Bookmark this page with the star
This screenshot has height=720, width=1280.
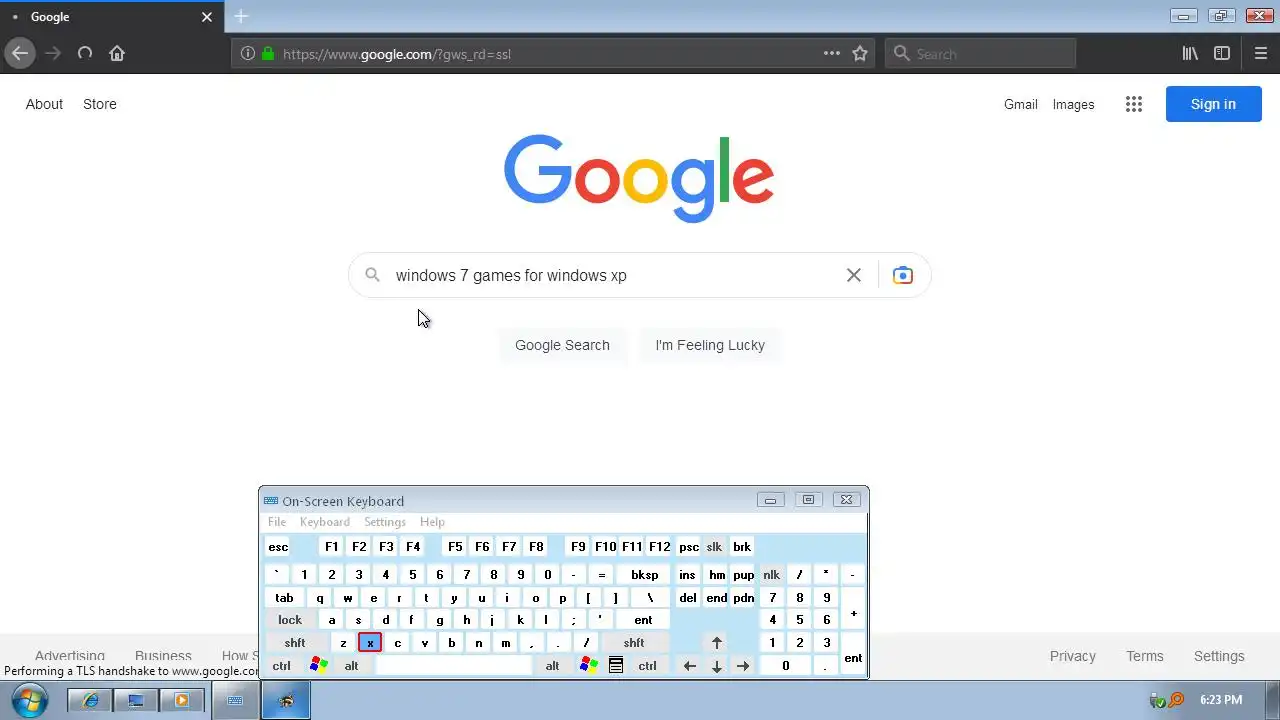tap(860, 54)
